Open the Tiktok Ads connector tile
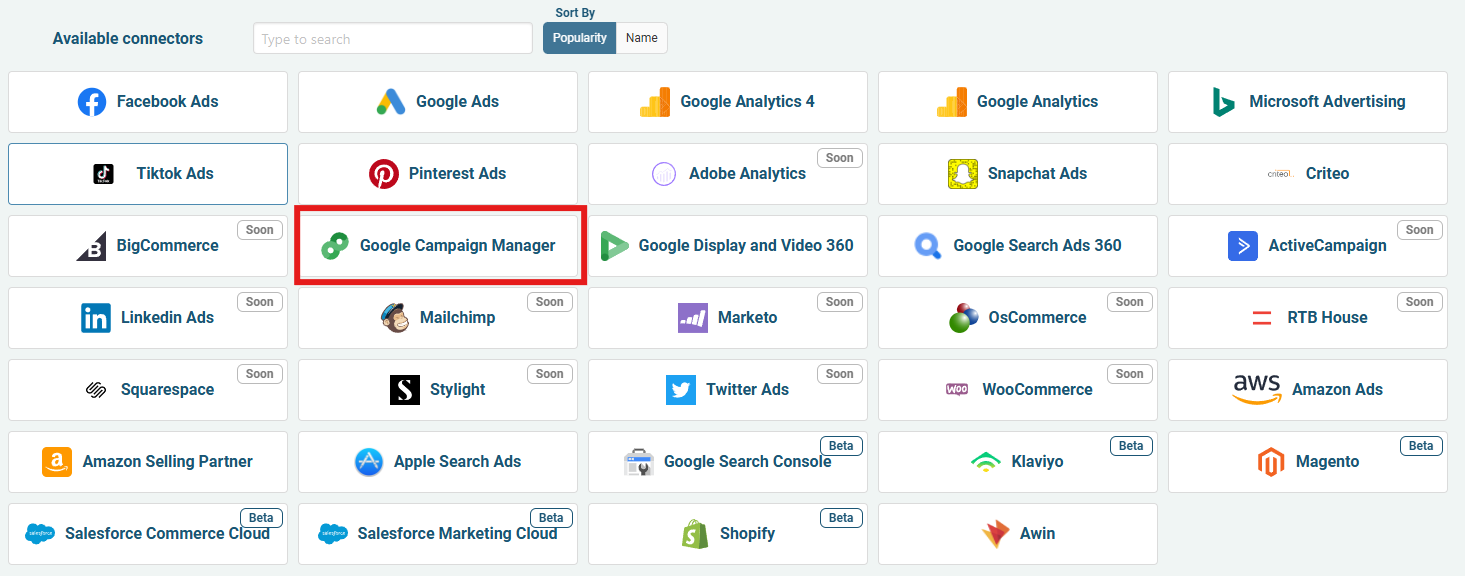1465x576 pixels. 148,174
